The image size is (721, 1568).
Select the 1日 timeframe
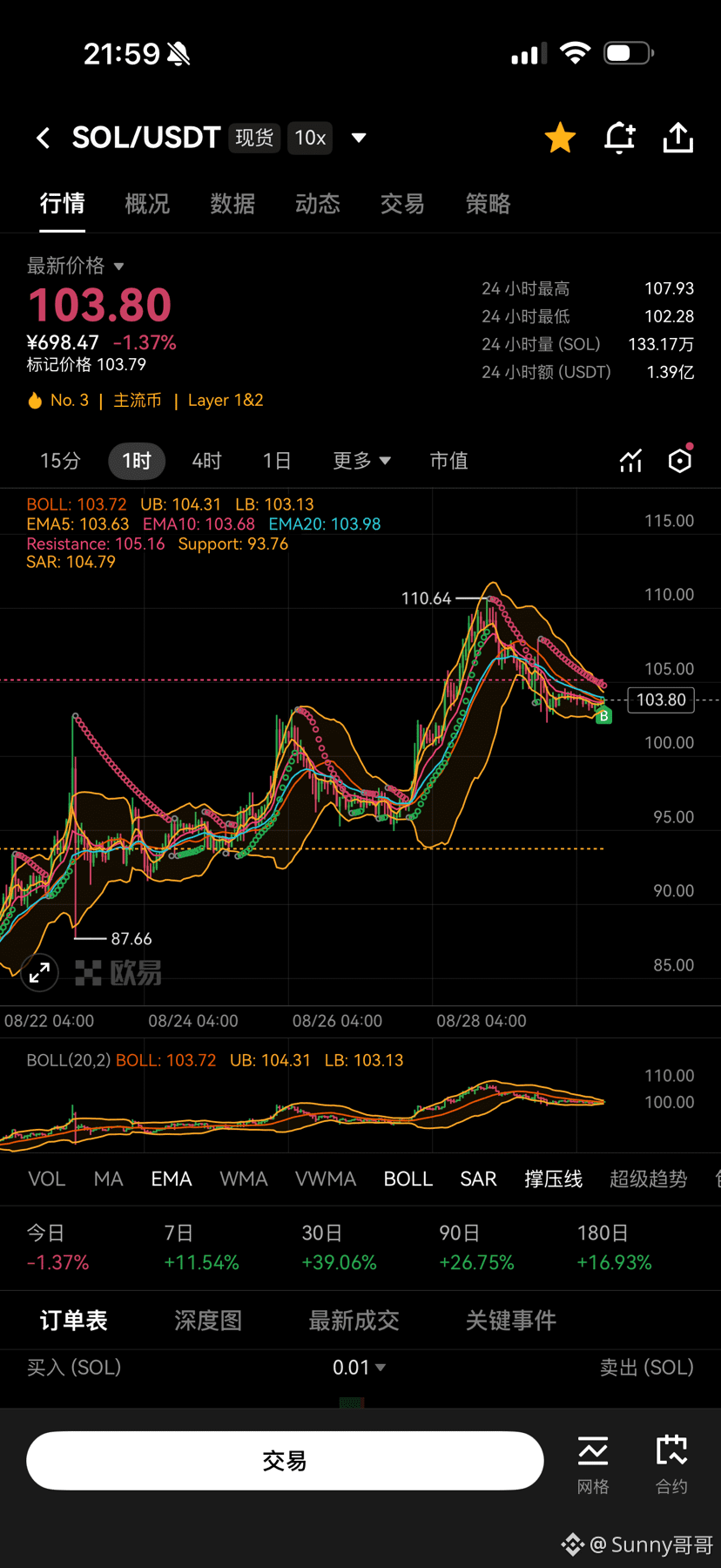(x=277, y=461)
